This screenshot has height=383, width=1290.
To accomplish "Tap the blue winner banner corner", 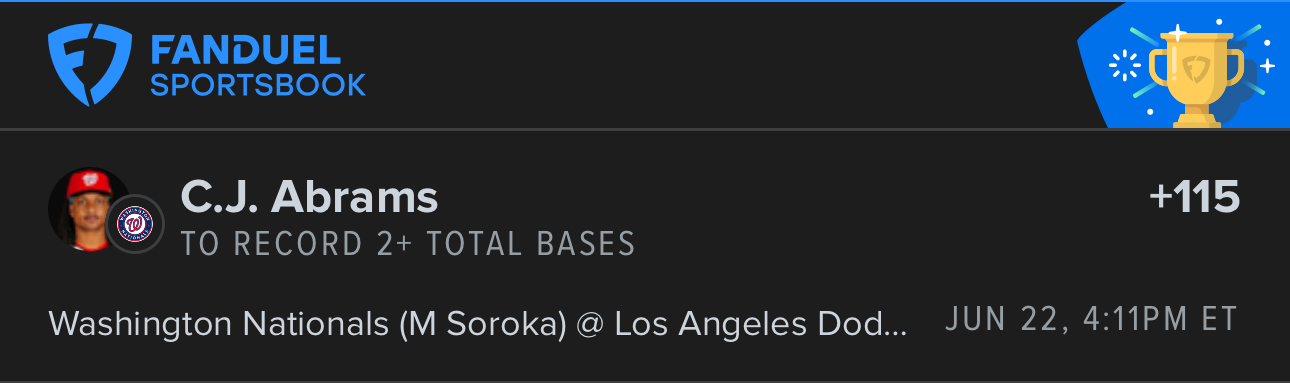I will click(1183, 66).
